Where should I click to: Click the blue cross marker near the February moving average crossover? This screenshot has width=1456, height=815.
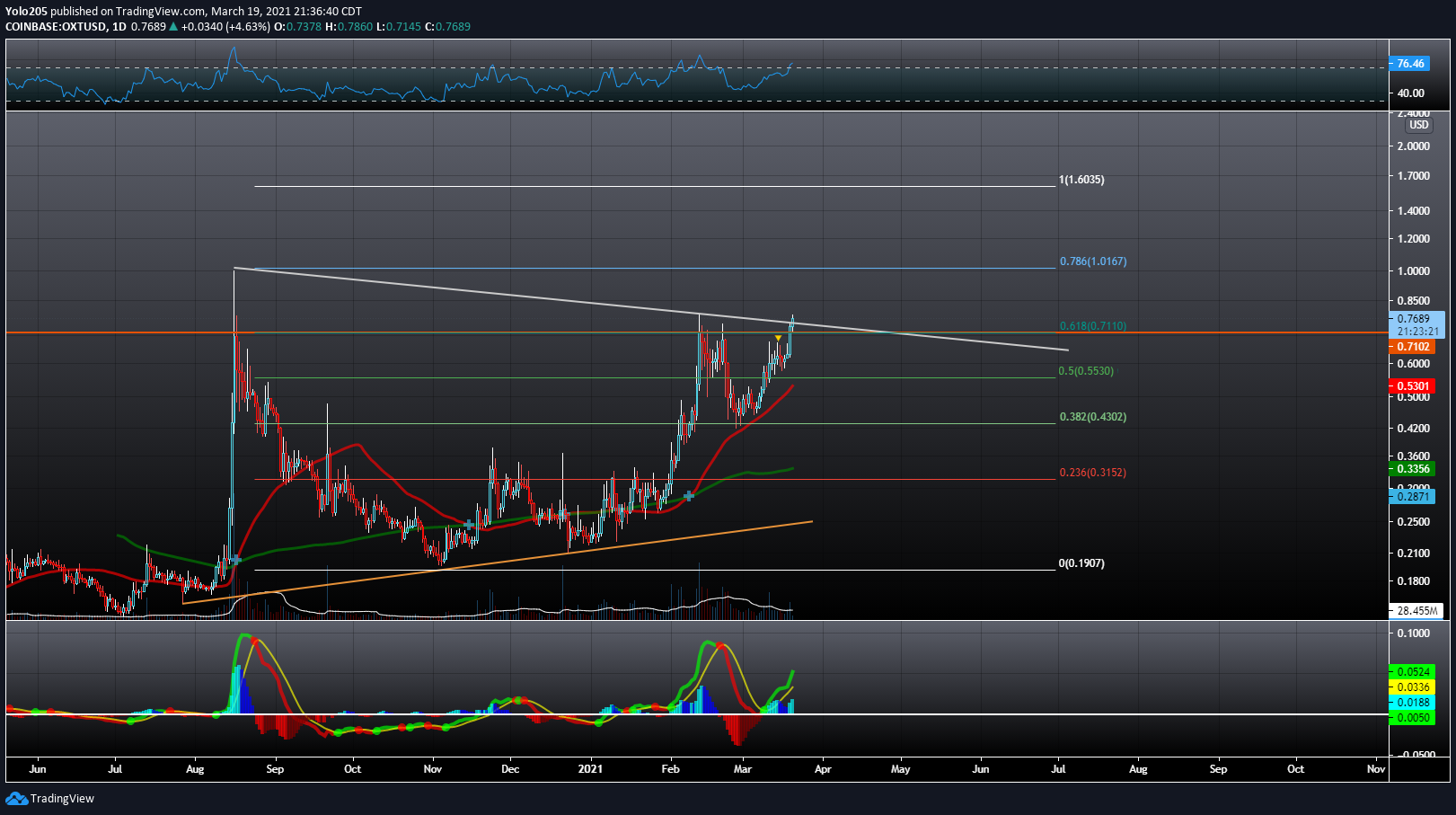point(689,496)
